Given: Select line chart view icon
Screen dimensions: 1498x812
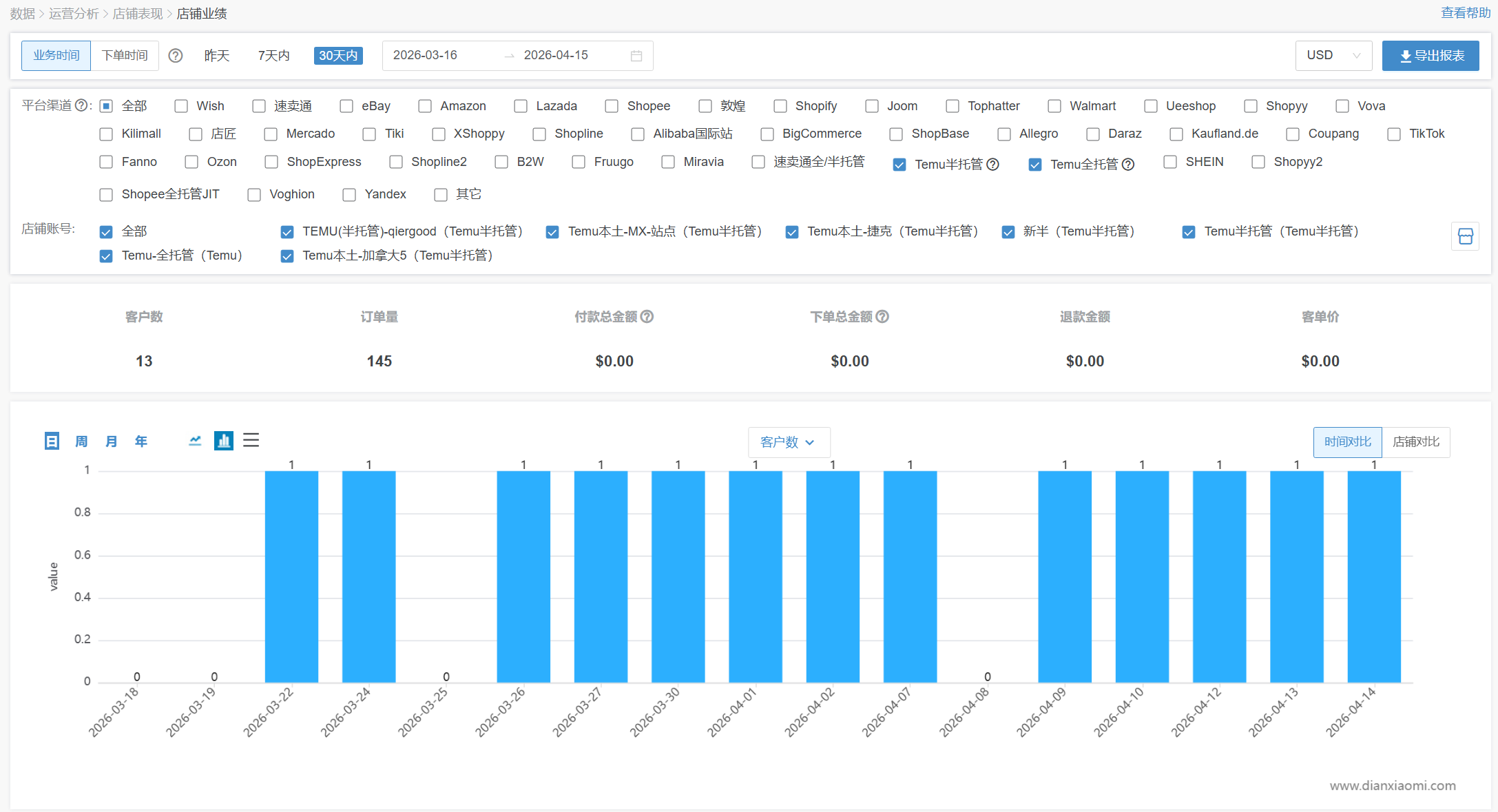Looking at the screenshot, I should coord(195,441).
